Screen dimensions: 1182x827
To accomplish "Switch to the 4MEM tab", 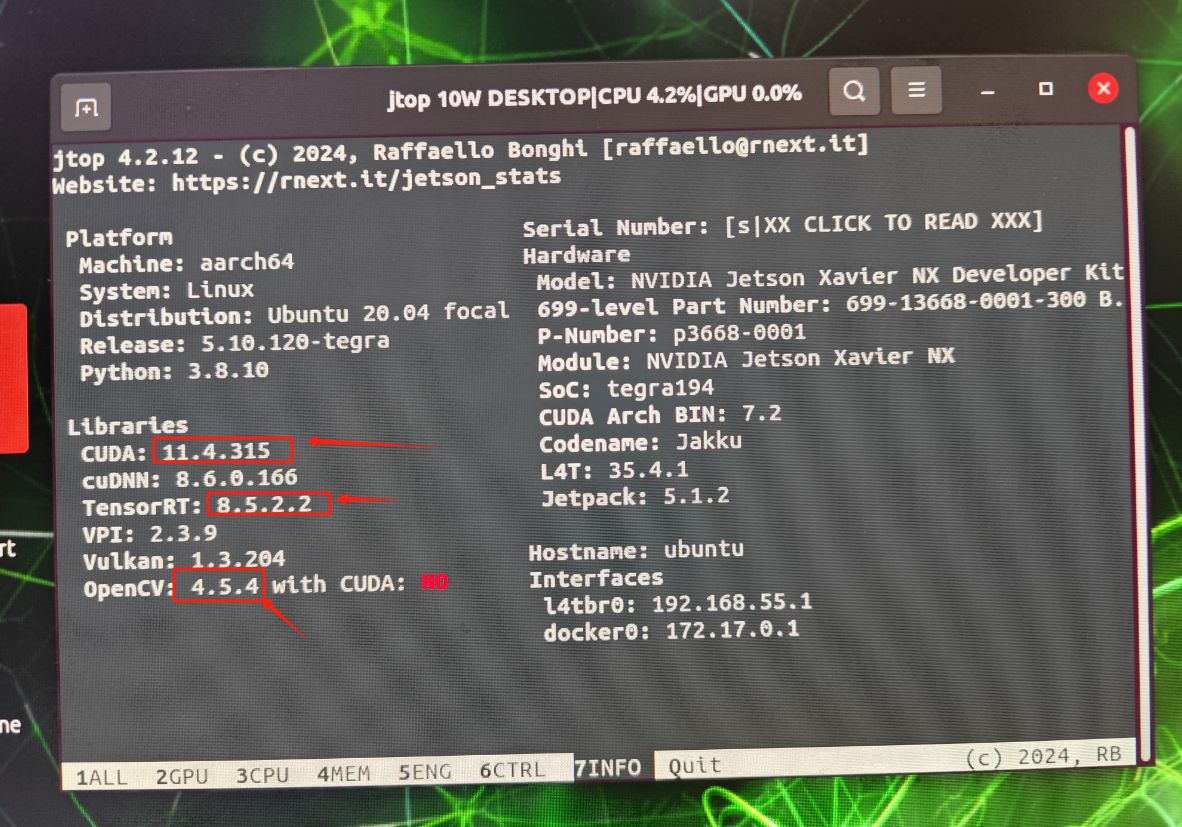I will [x=343, y=773].
